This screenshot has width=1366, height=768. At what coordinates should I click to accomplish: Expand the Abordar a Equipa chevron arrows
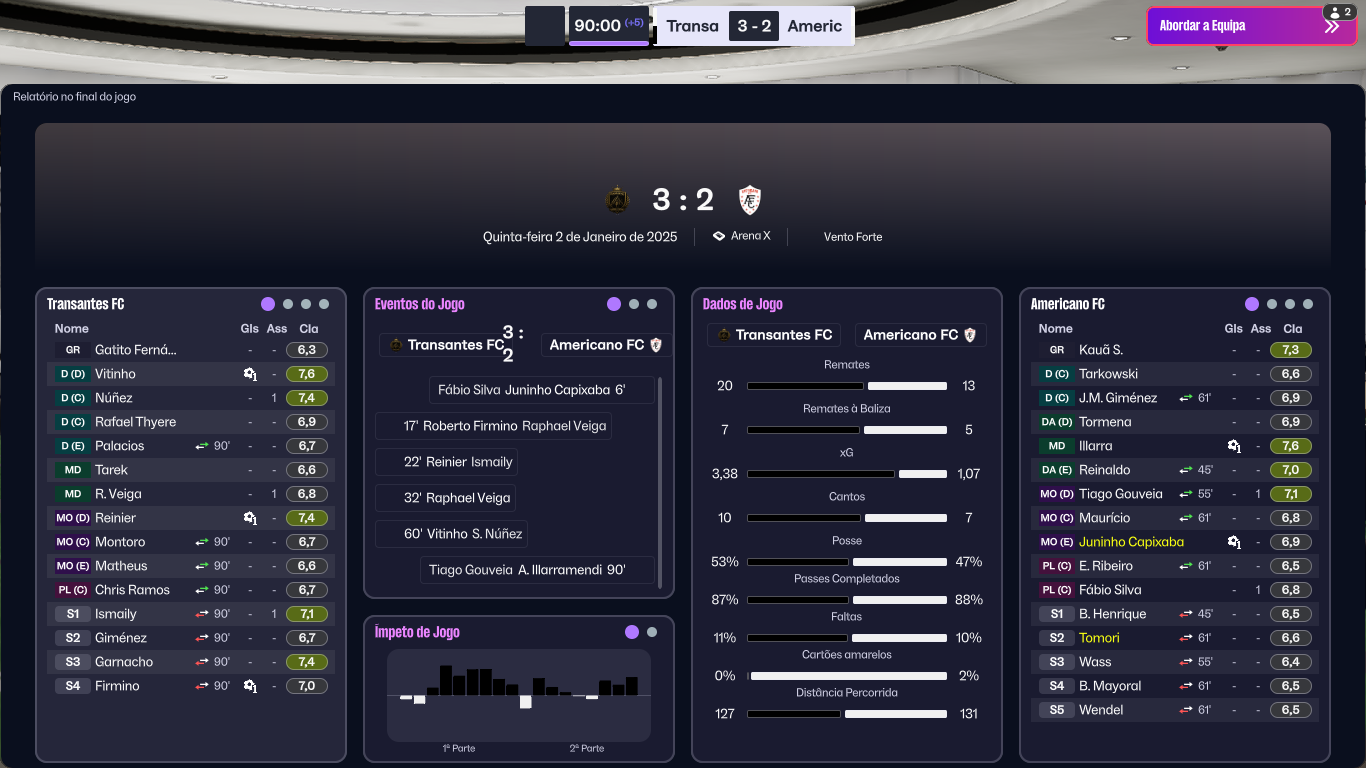pyautogui.click(x=1331, y=26)
